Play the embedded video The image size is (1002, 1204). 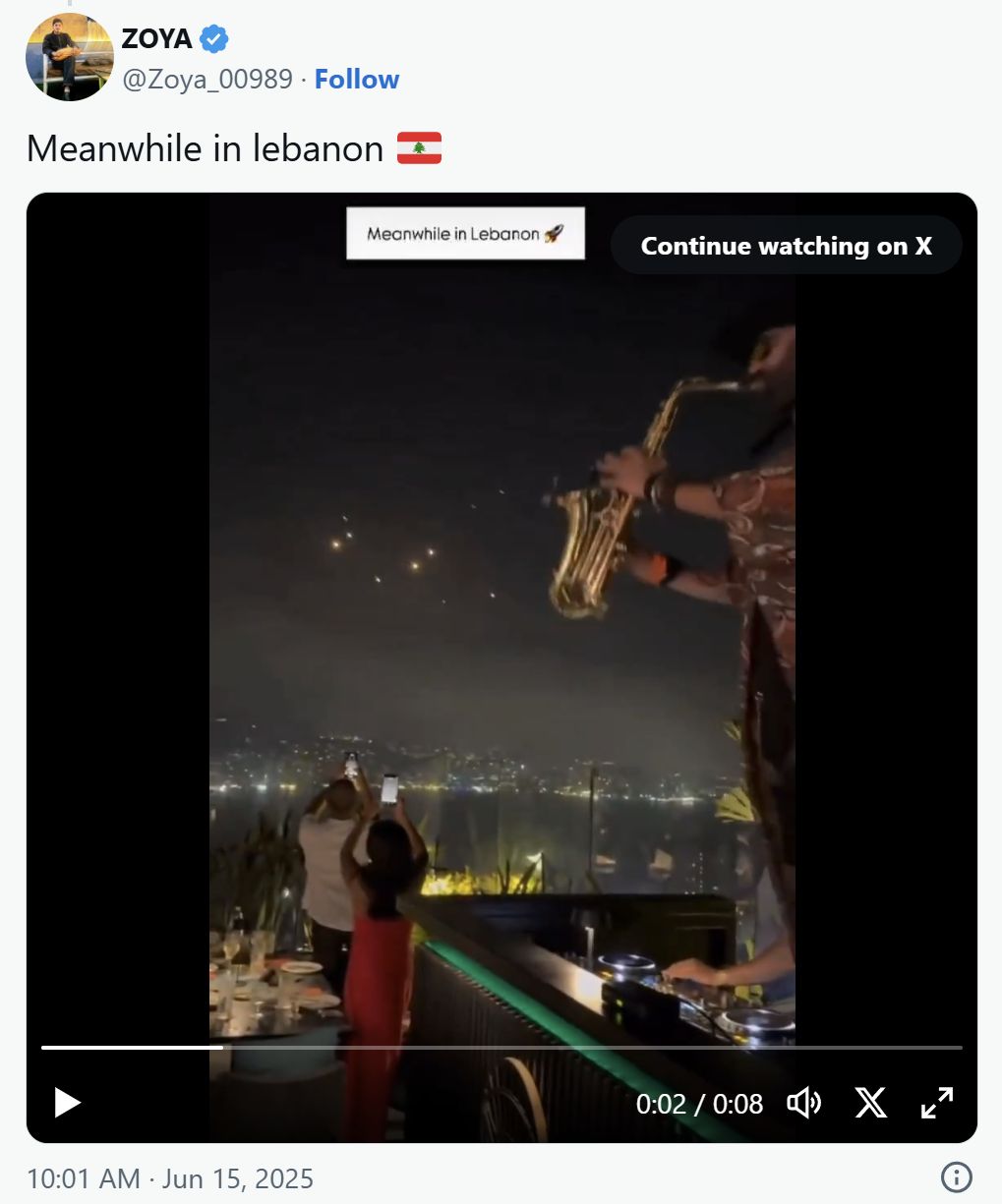tap(67, 1103)
